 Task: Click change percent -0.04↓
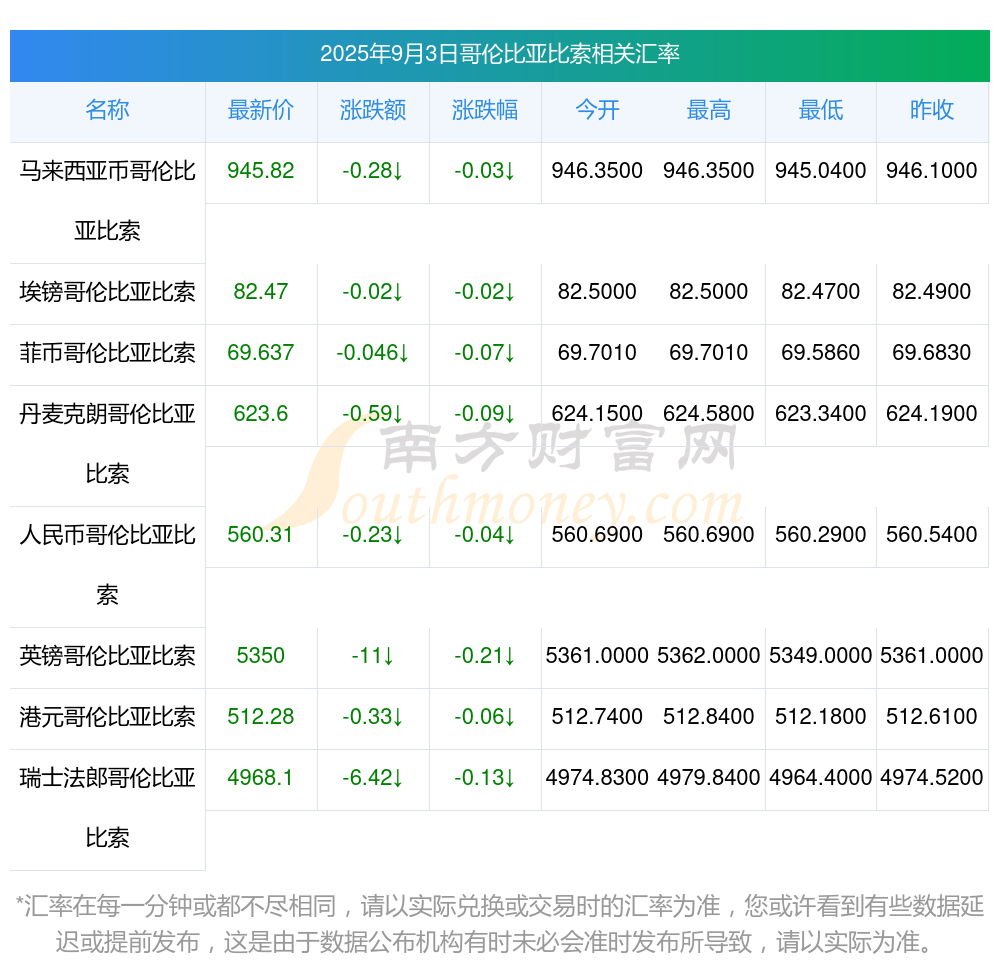point(485,535)
